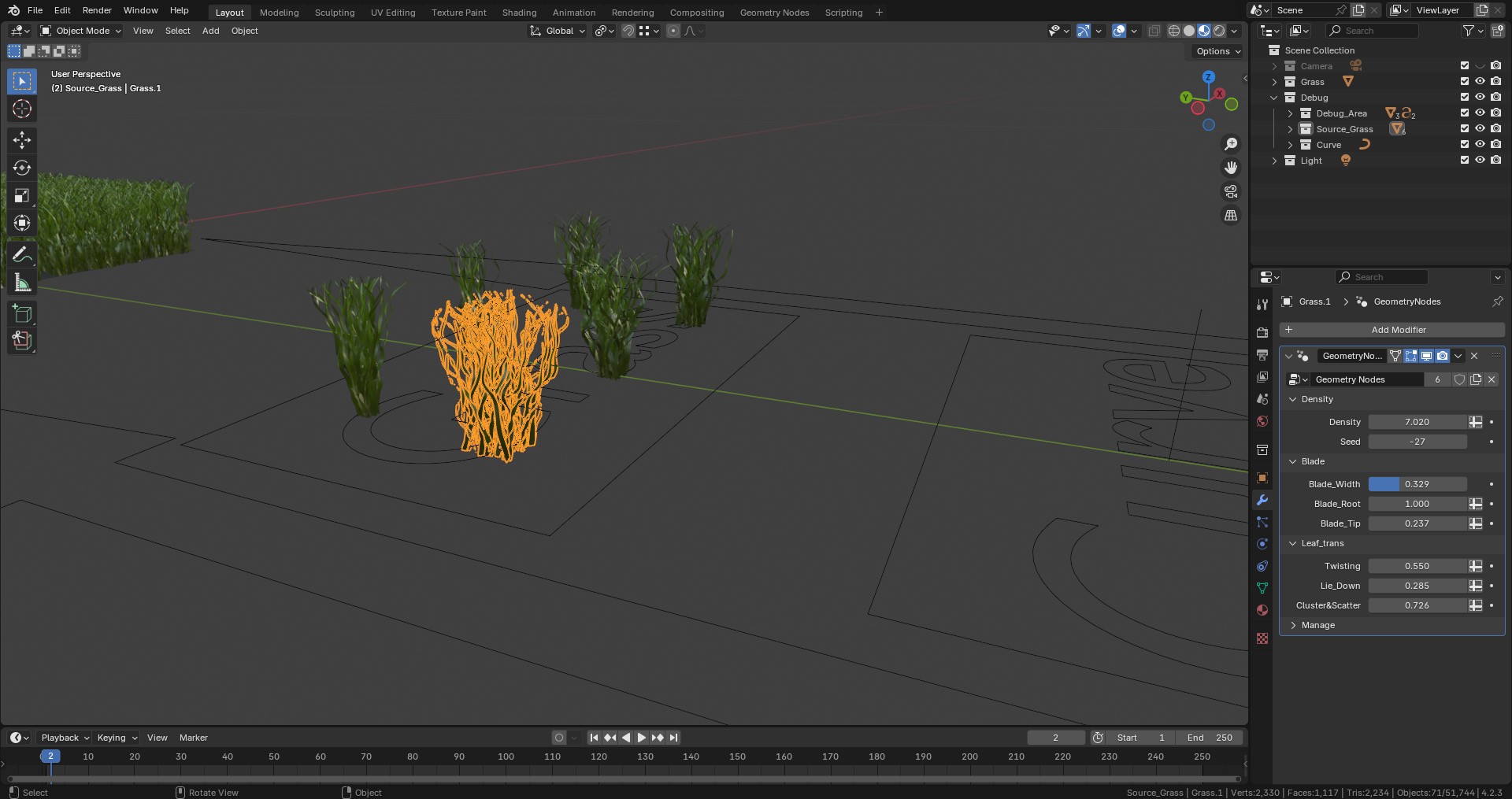1512x799 pixels.
Task: Switch to the Geometry Nodes workspace tab
Action: [774, 12]
